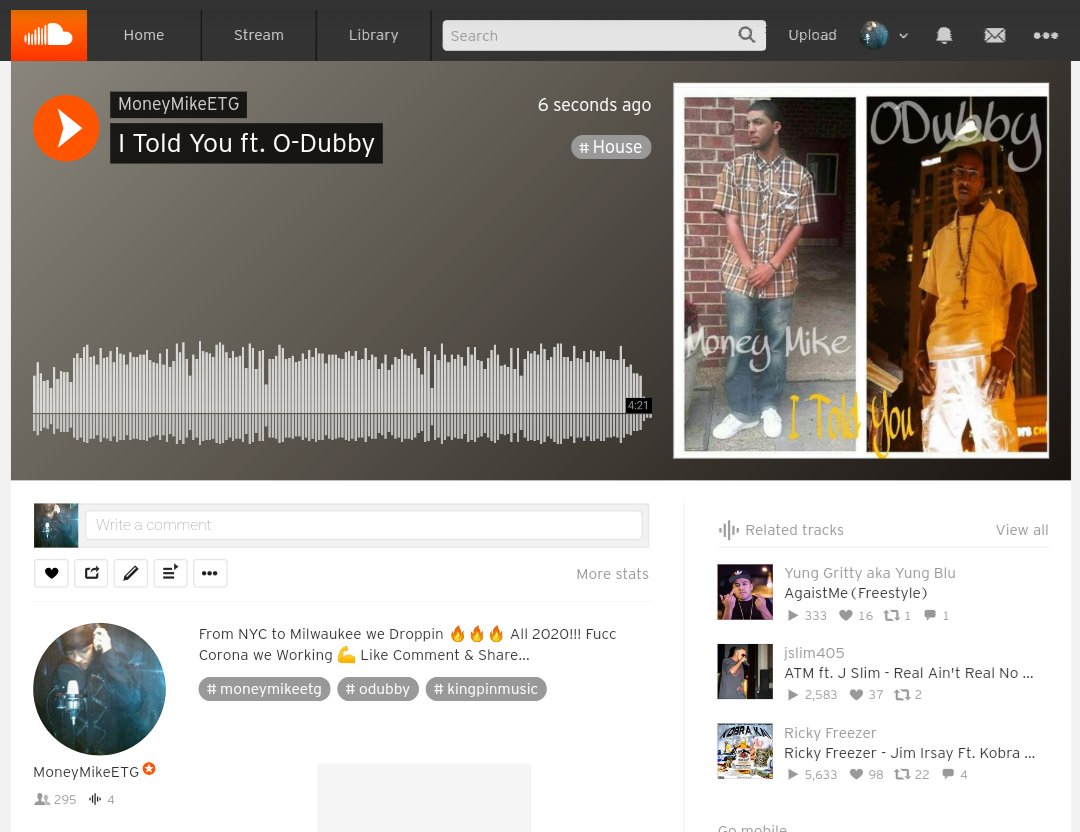1080x832 pixels.
Task: Click your avatar beside comment box
Action: click(x=56, y=526)
